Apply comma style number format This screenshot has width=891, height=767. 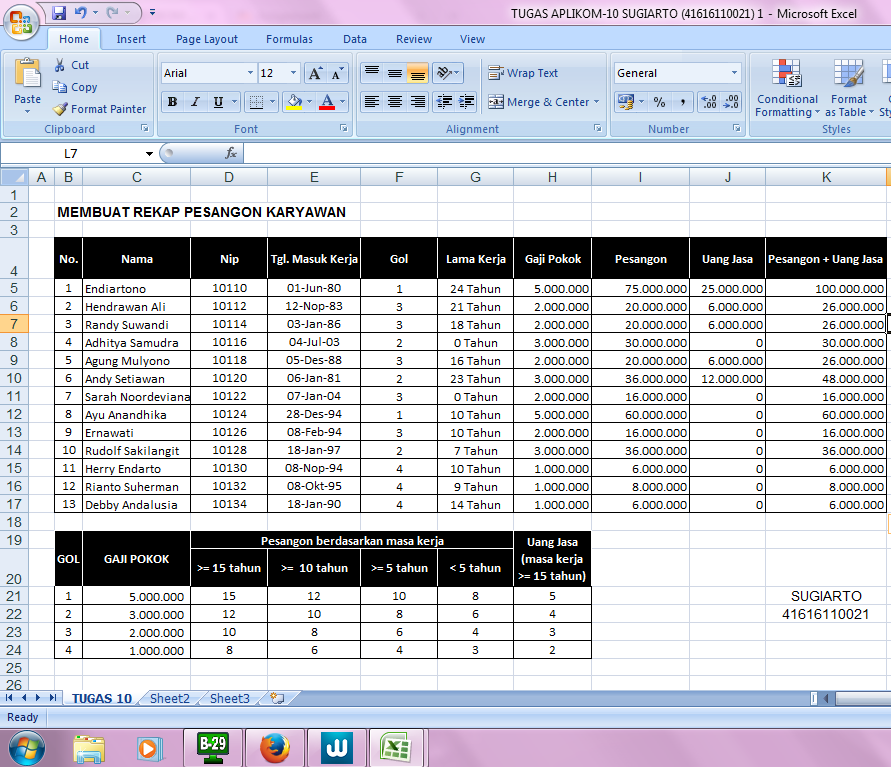tap(682, 102)
